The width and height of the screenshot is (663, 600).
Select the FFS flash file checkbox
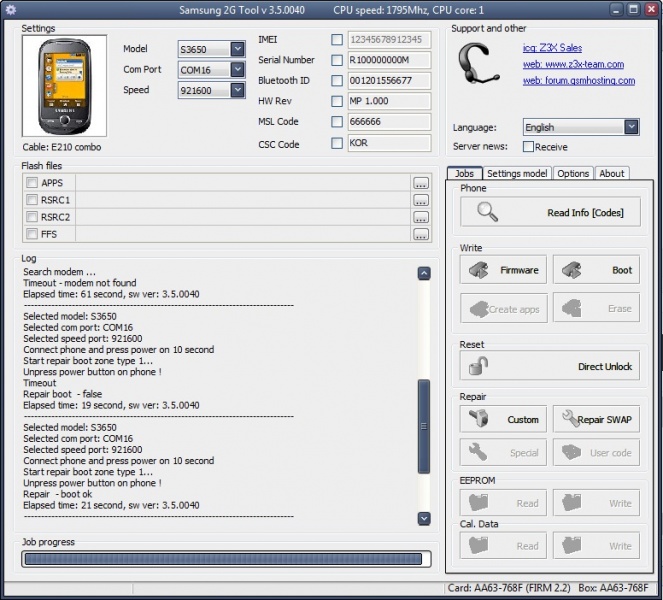pyautogui.click(x=32, y=234)
